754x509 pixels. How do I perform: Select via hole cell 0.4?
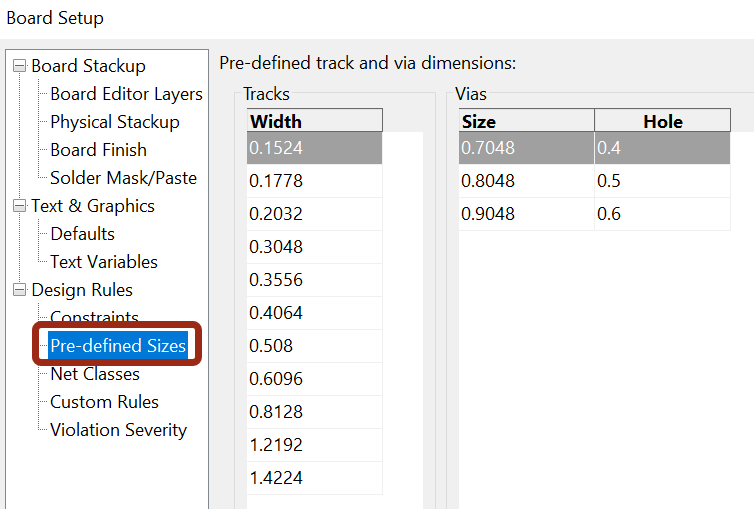pos(663,148)
